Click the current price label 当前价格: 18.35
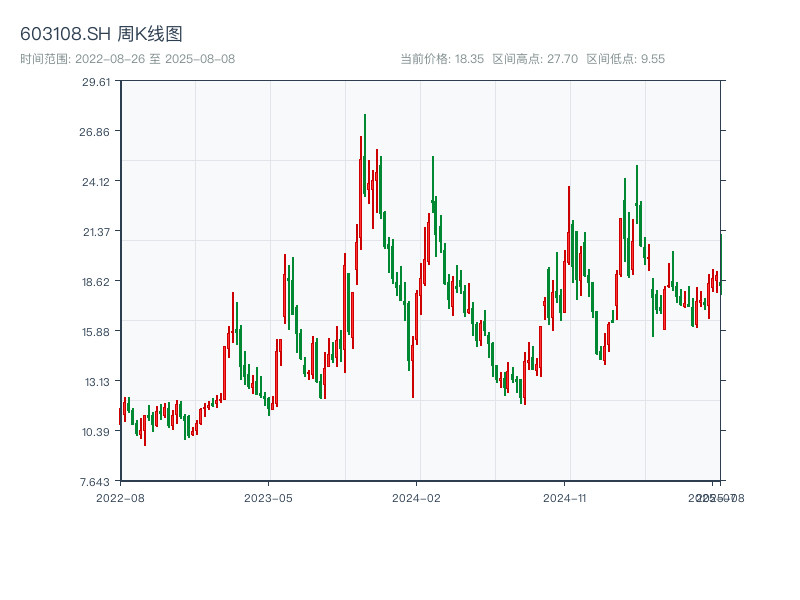The height and width of the screenshot is (600, 800). (x=442, y=59)
